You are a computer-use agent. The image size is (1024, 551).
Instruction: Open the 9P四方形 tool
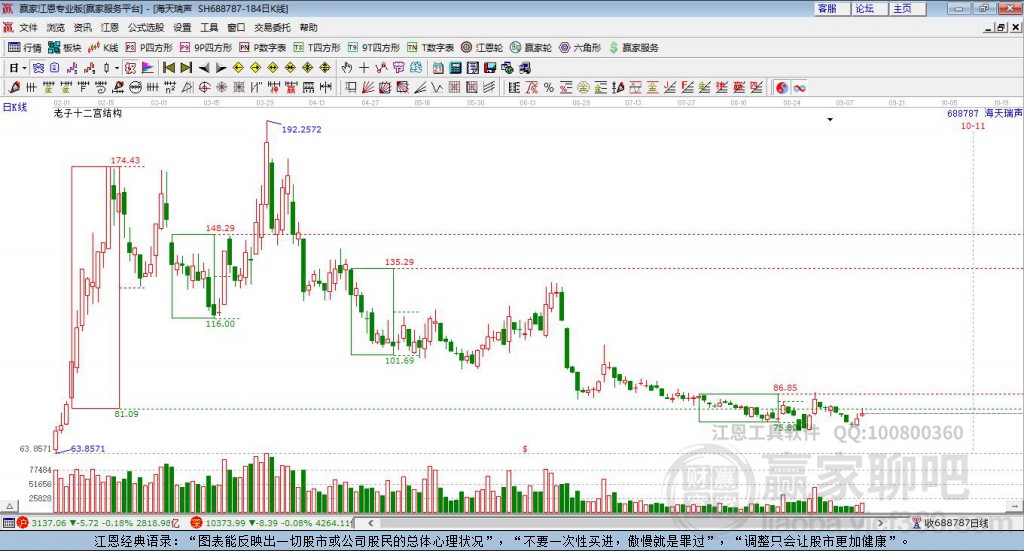click(x=206, y=48)
